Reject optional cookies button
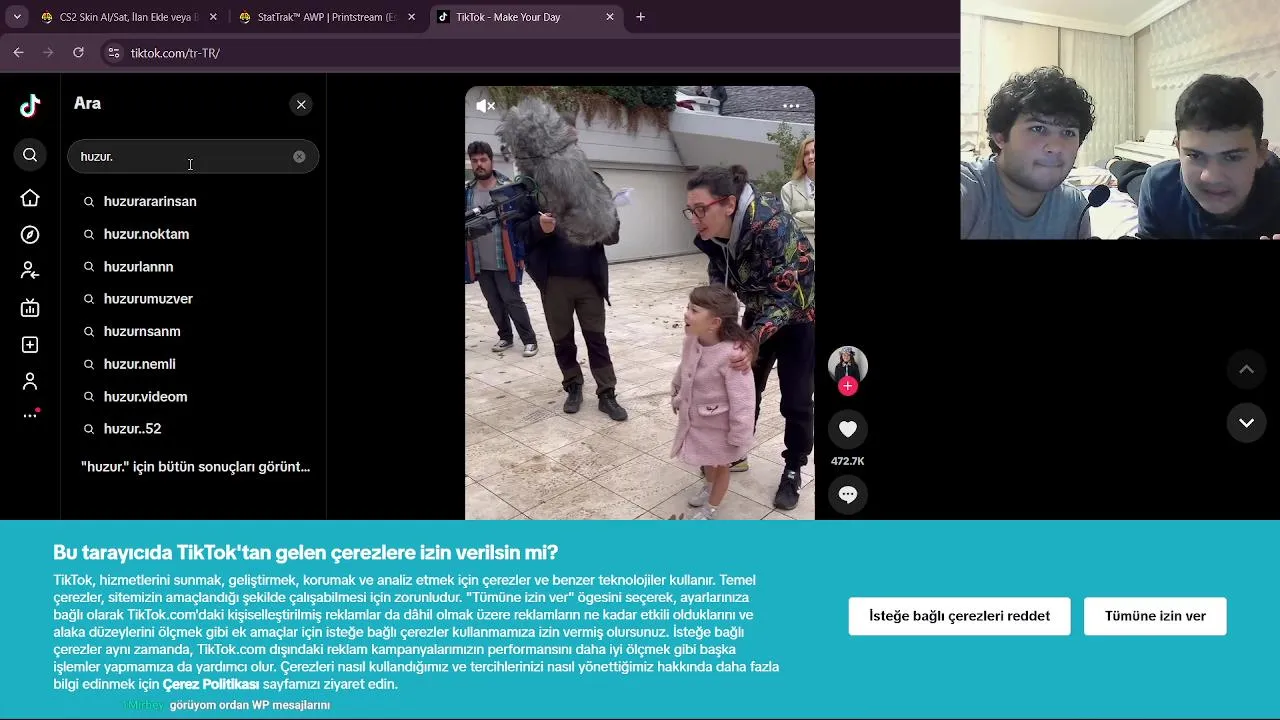This screenshot has height=720, width=1280. pyautogui.click(x=959, y=616)
